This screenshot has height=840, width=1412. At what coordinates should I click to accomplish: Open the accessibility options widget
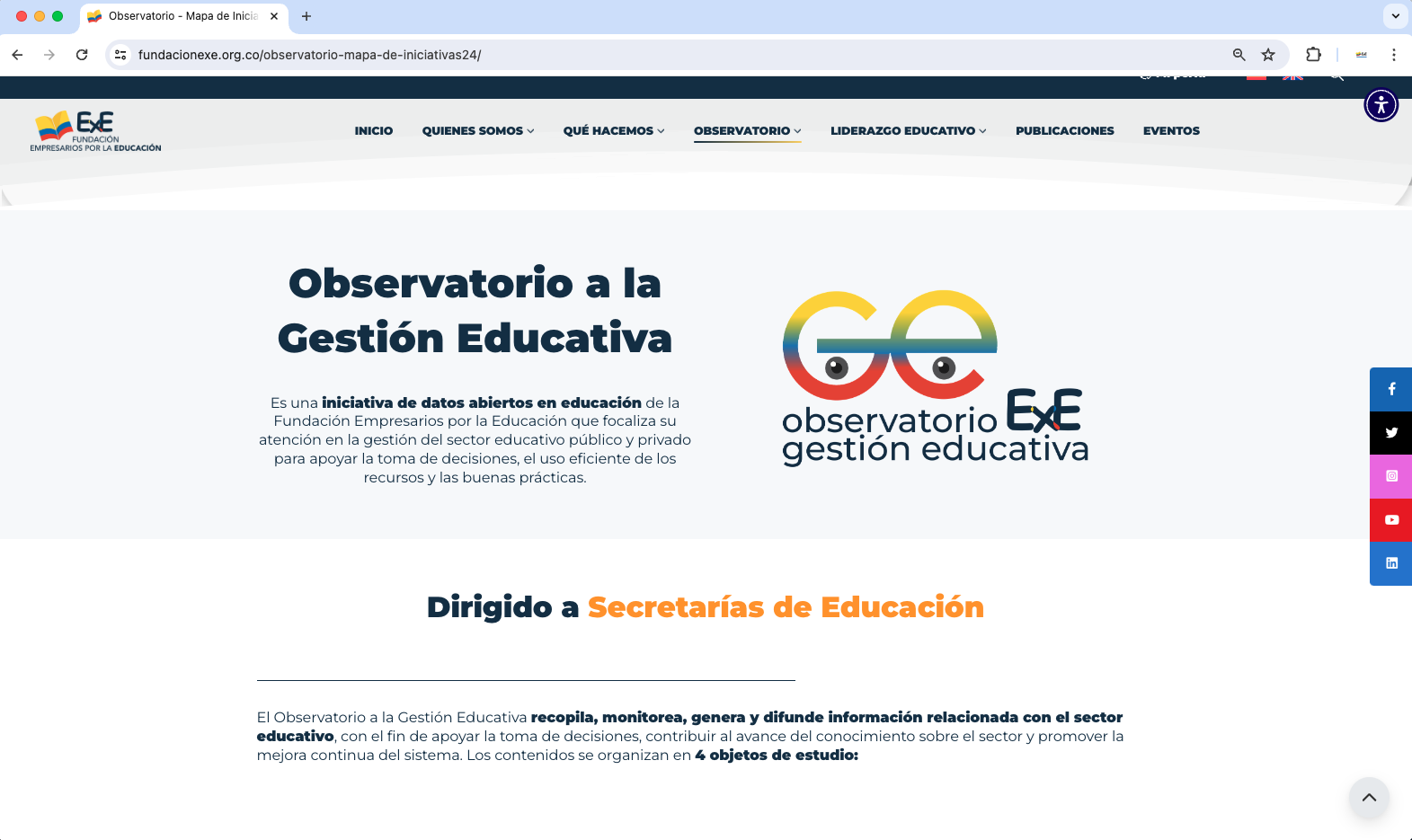click(x=1381, y=105)
